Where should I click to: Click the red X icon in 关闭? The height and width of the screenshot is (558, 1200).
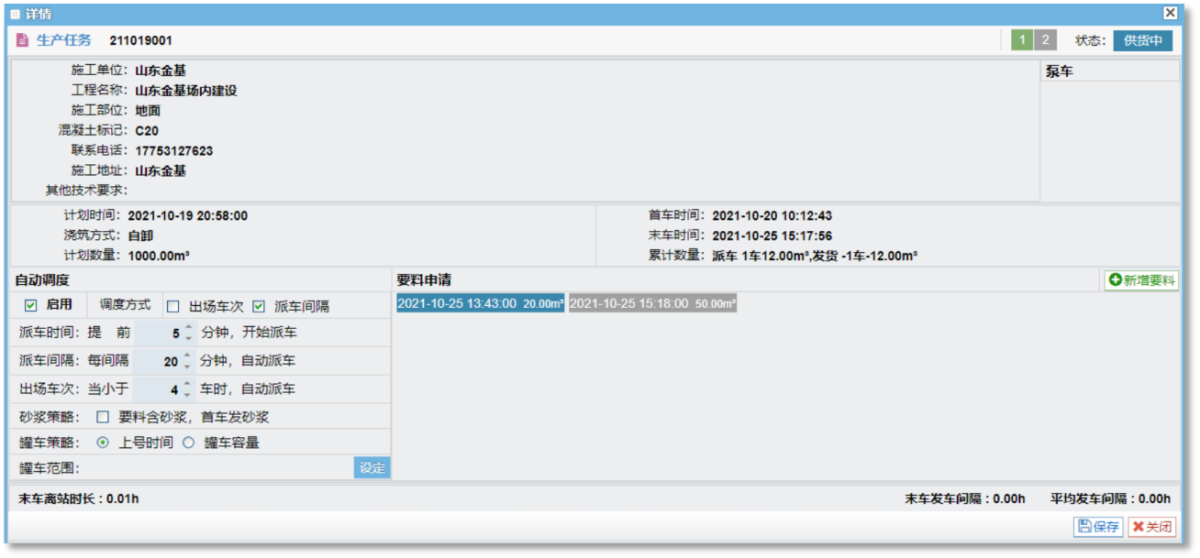[x=1137, y=527]
